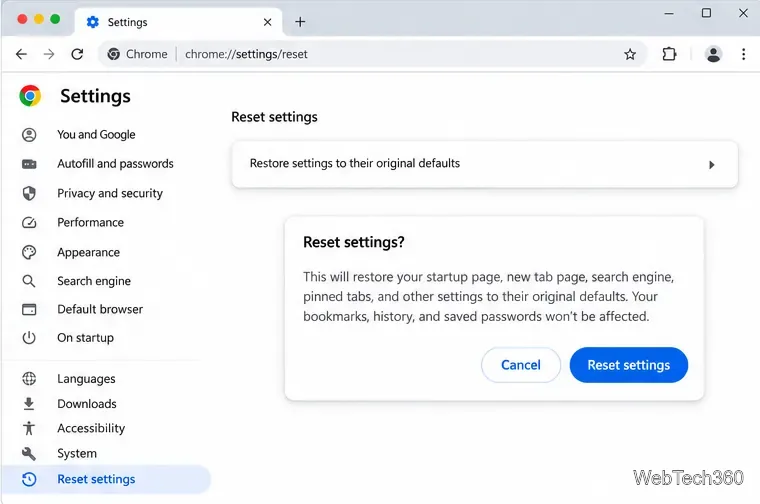Click the Accessibility figure icon

[29, 428]
